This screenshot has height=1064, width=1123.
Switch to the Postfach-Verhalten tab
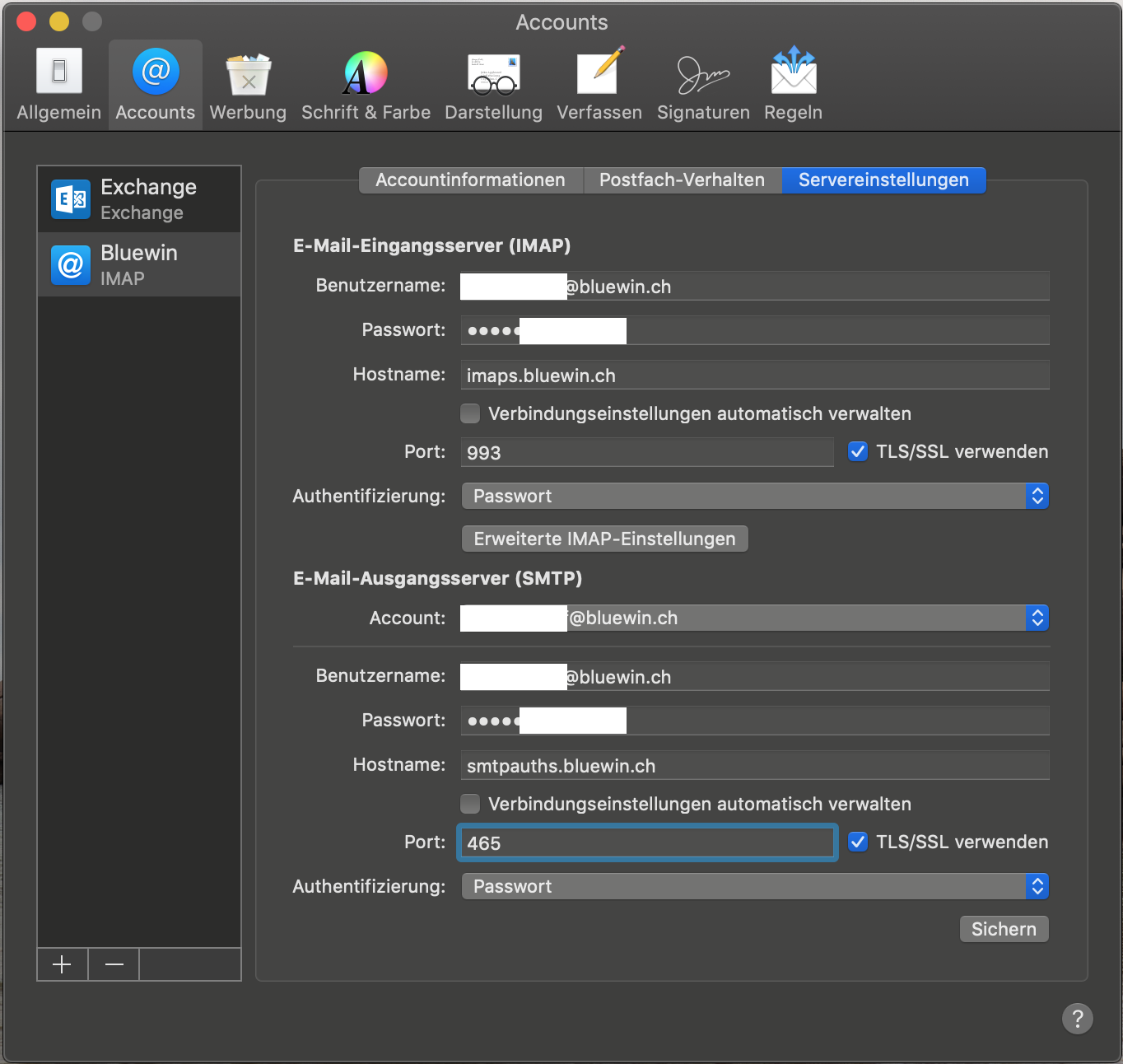pyautogui.click(x=682, y=180)
